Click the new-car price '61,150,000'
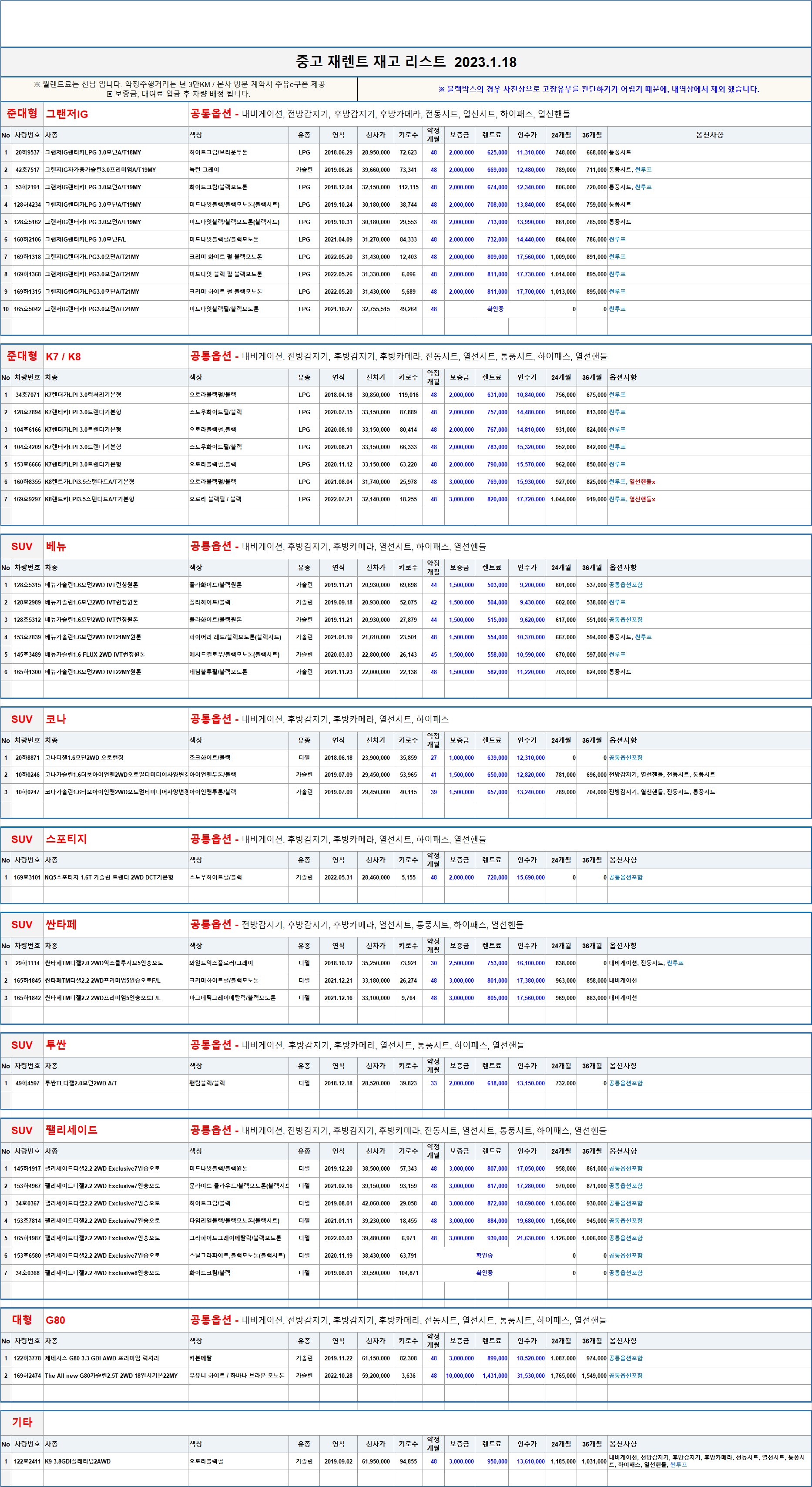 376,1358
